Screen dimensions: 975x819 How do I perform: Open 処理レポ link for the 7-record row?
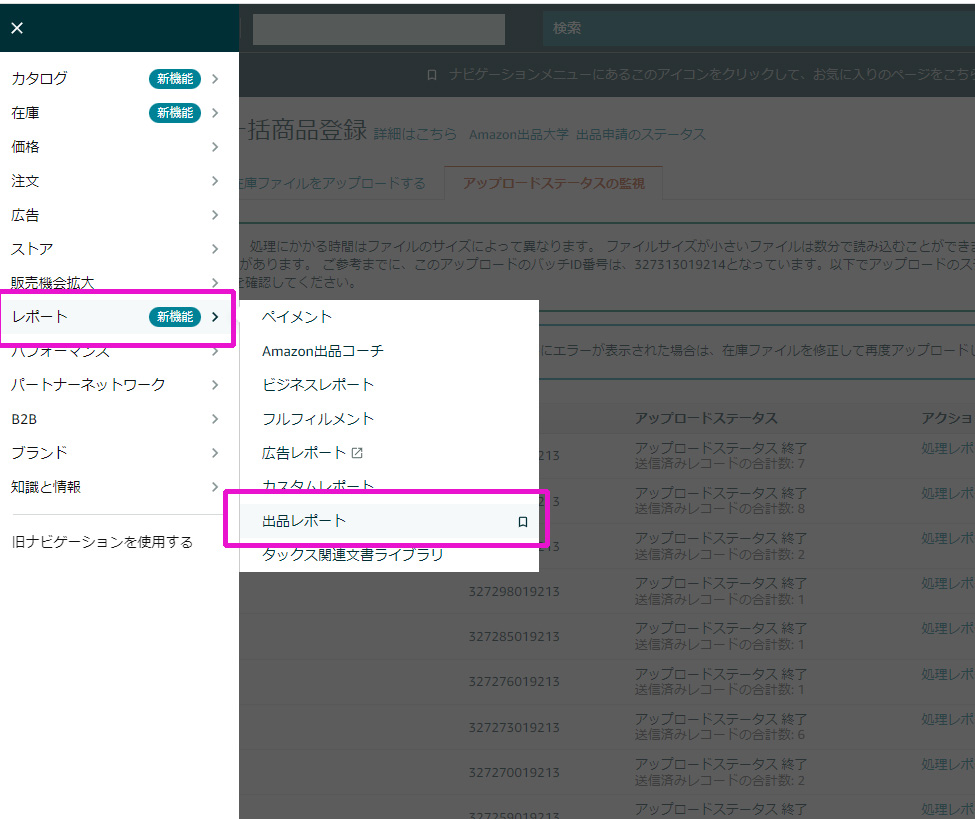pos(947,448)
